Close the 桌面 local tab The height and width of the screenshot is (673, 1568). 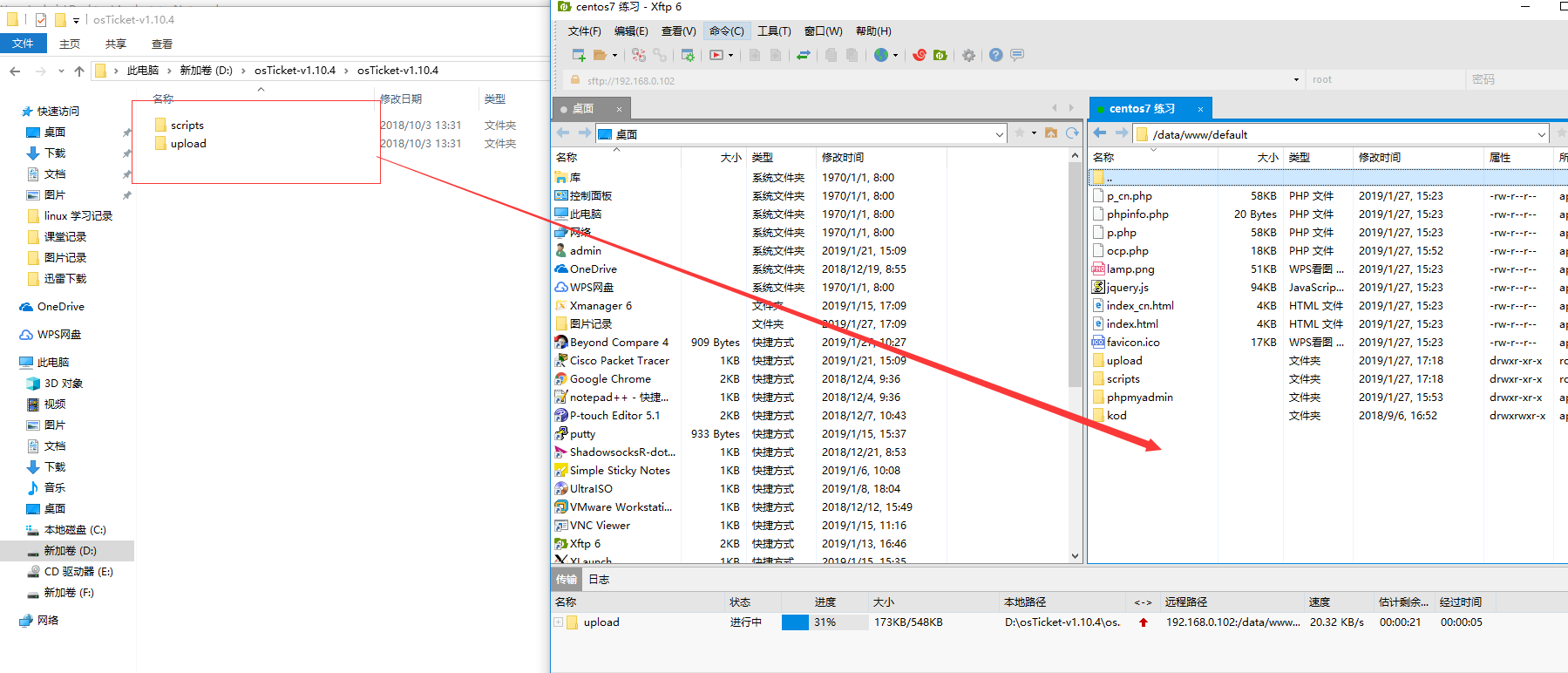pos(619,109)
